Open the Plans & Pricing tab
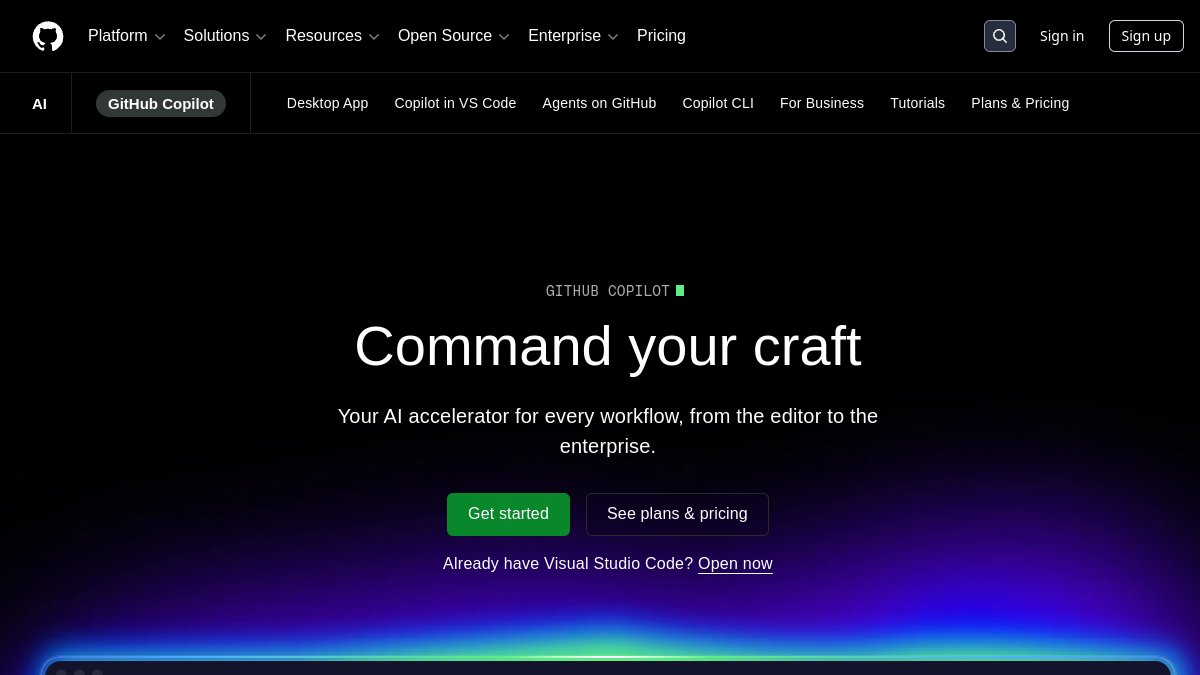1200x675 pixels. coord(1020,103)
